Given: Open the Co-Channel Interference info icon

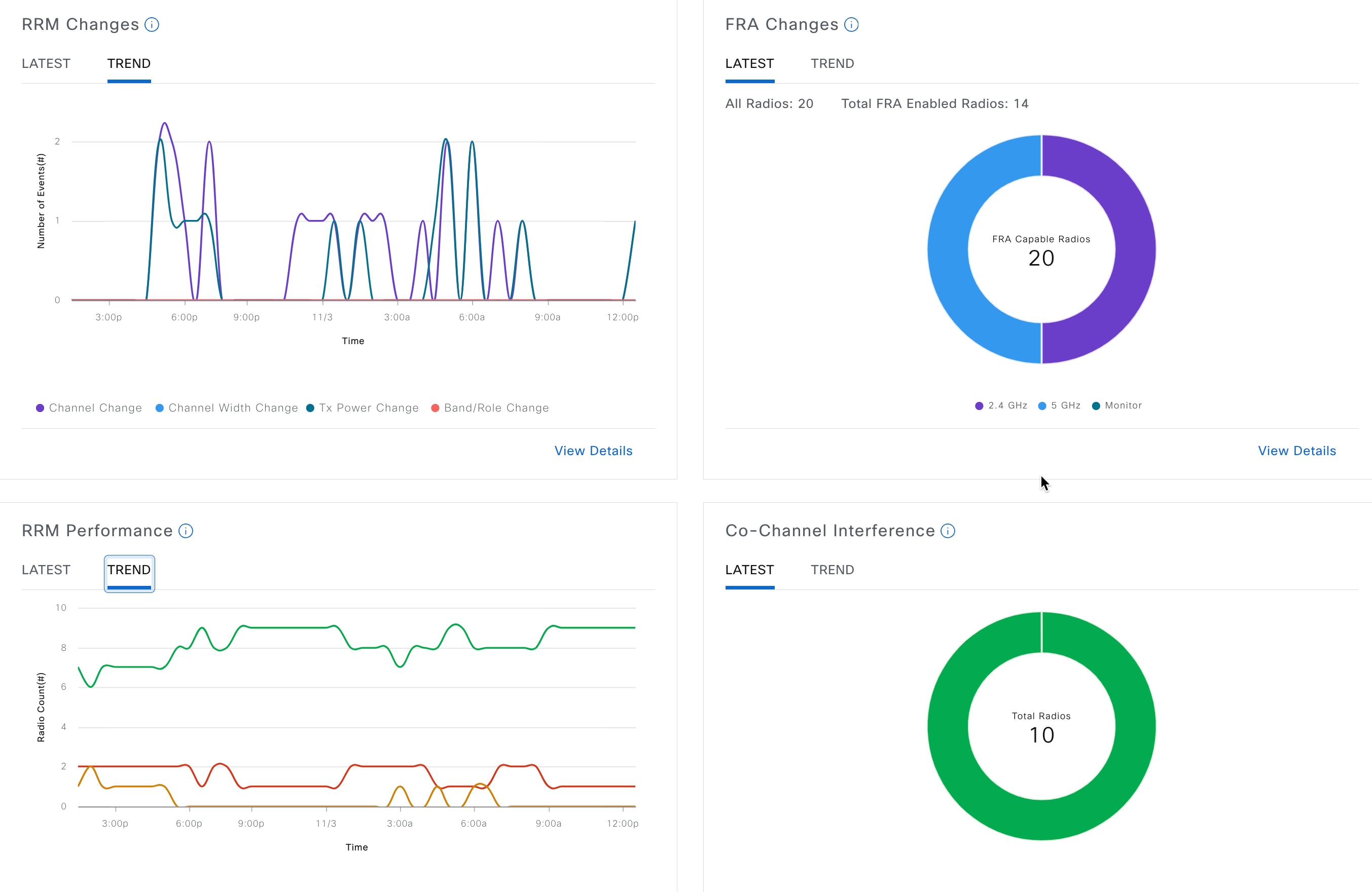Looking at the screenshot, I should pos(948,531).
